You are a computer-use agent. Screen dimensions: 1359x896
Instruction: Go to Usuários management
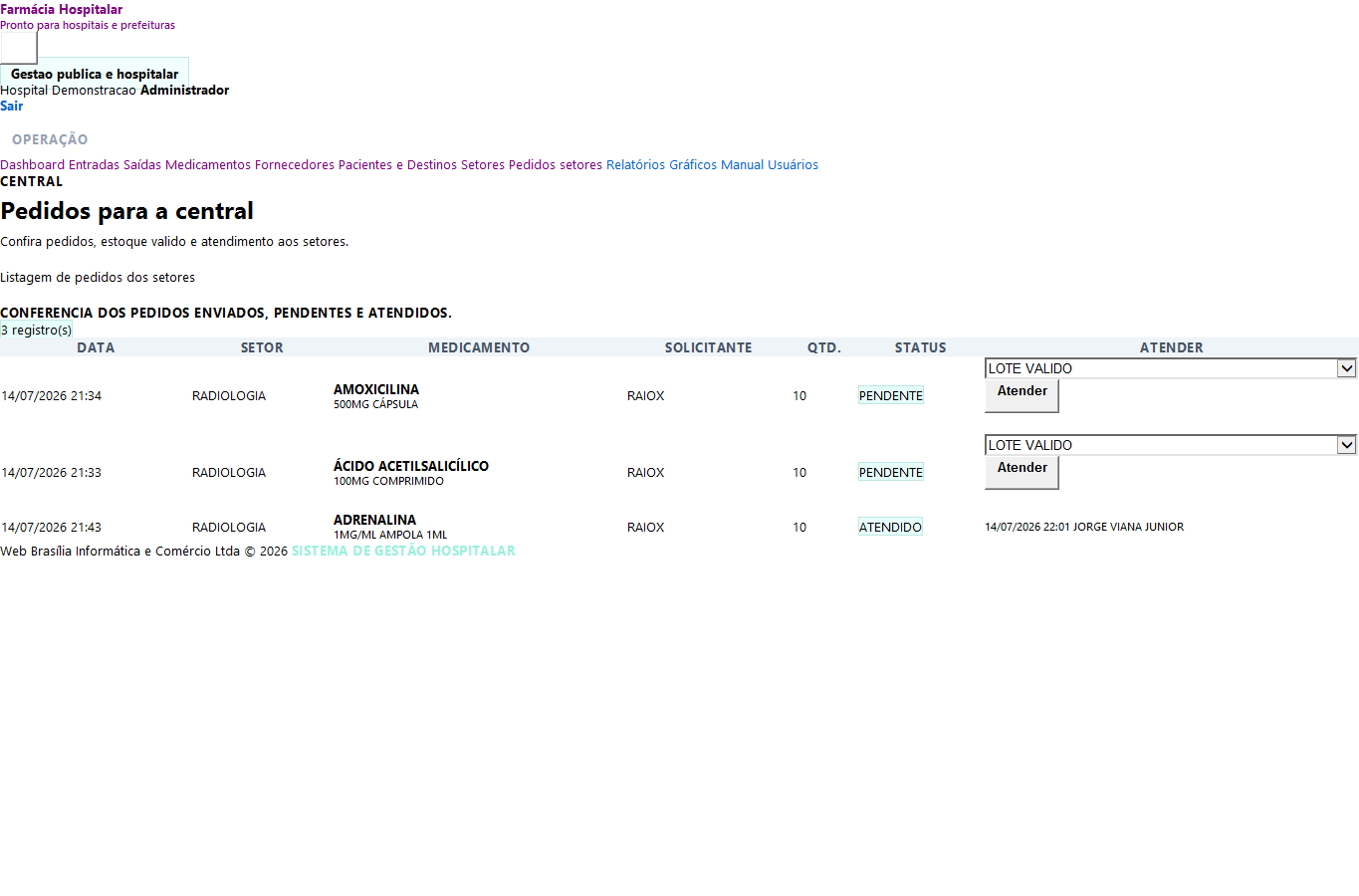793,165
